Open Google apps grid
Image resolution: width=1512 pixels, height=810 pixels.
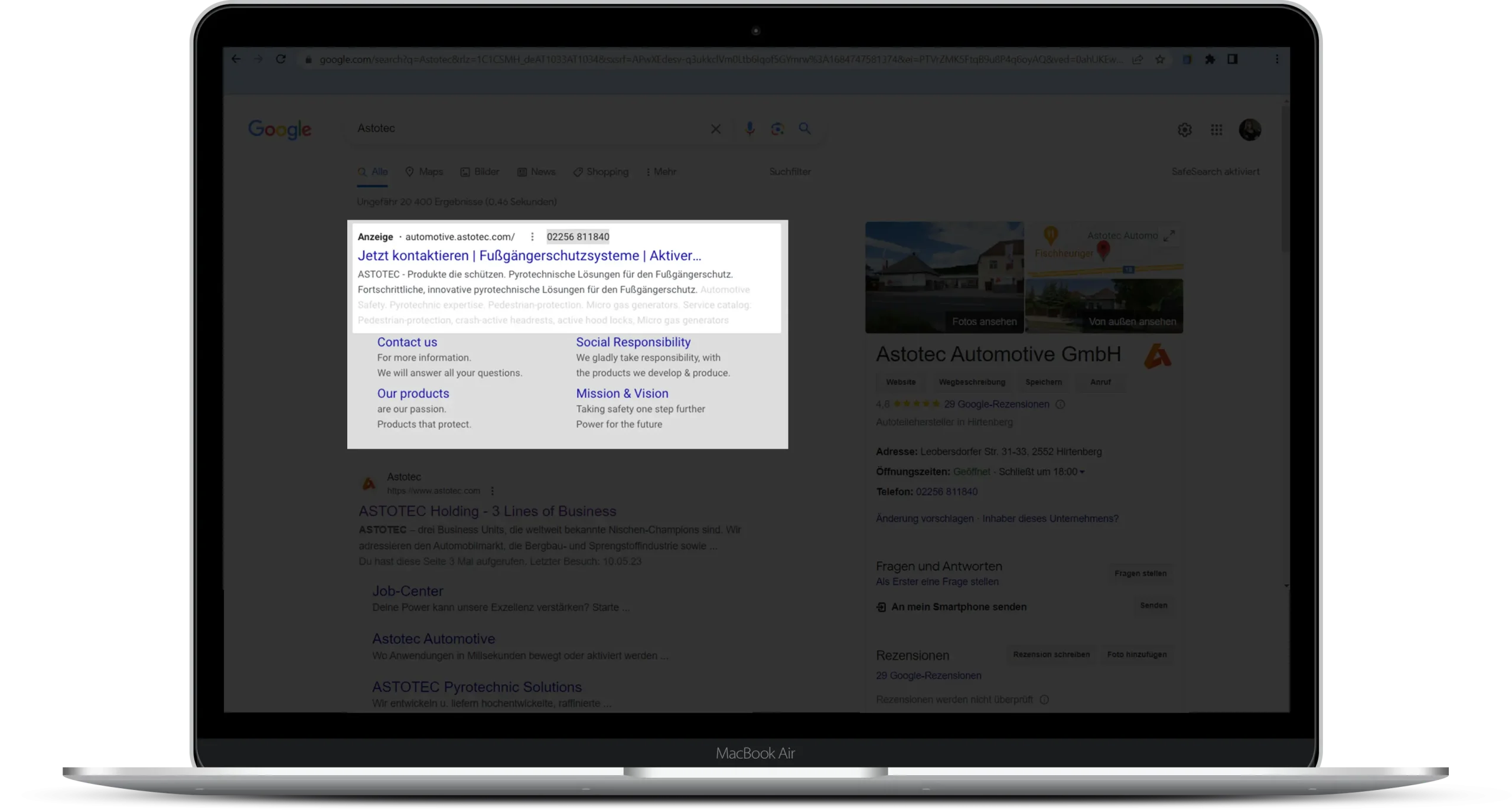[1216, 129]
